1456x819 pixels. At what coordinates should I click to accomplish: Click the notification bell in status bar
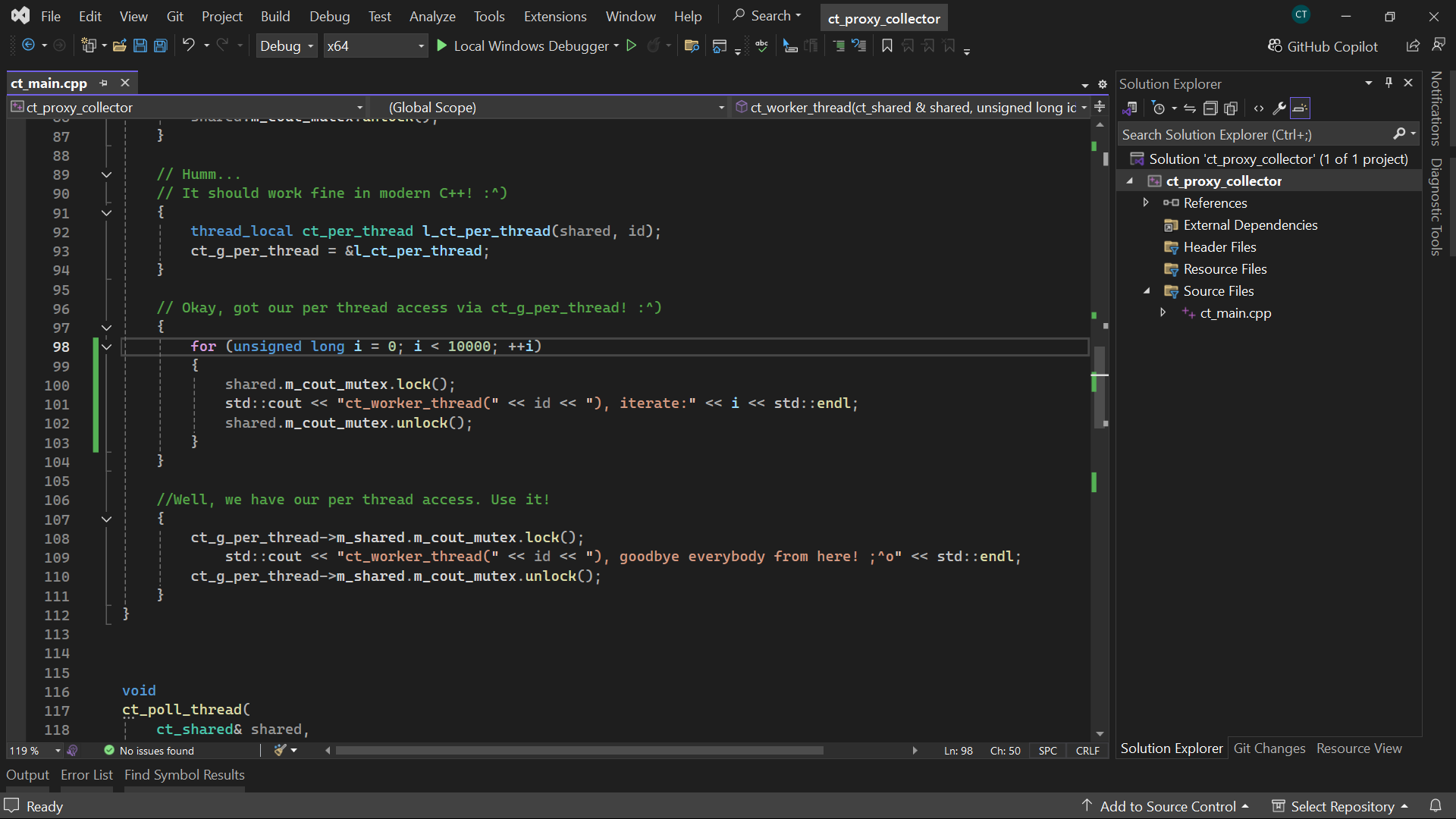(x=1436, y=805)
